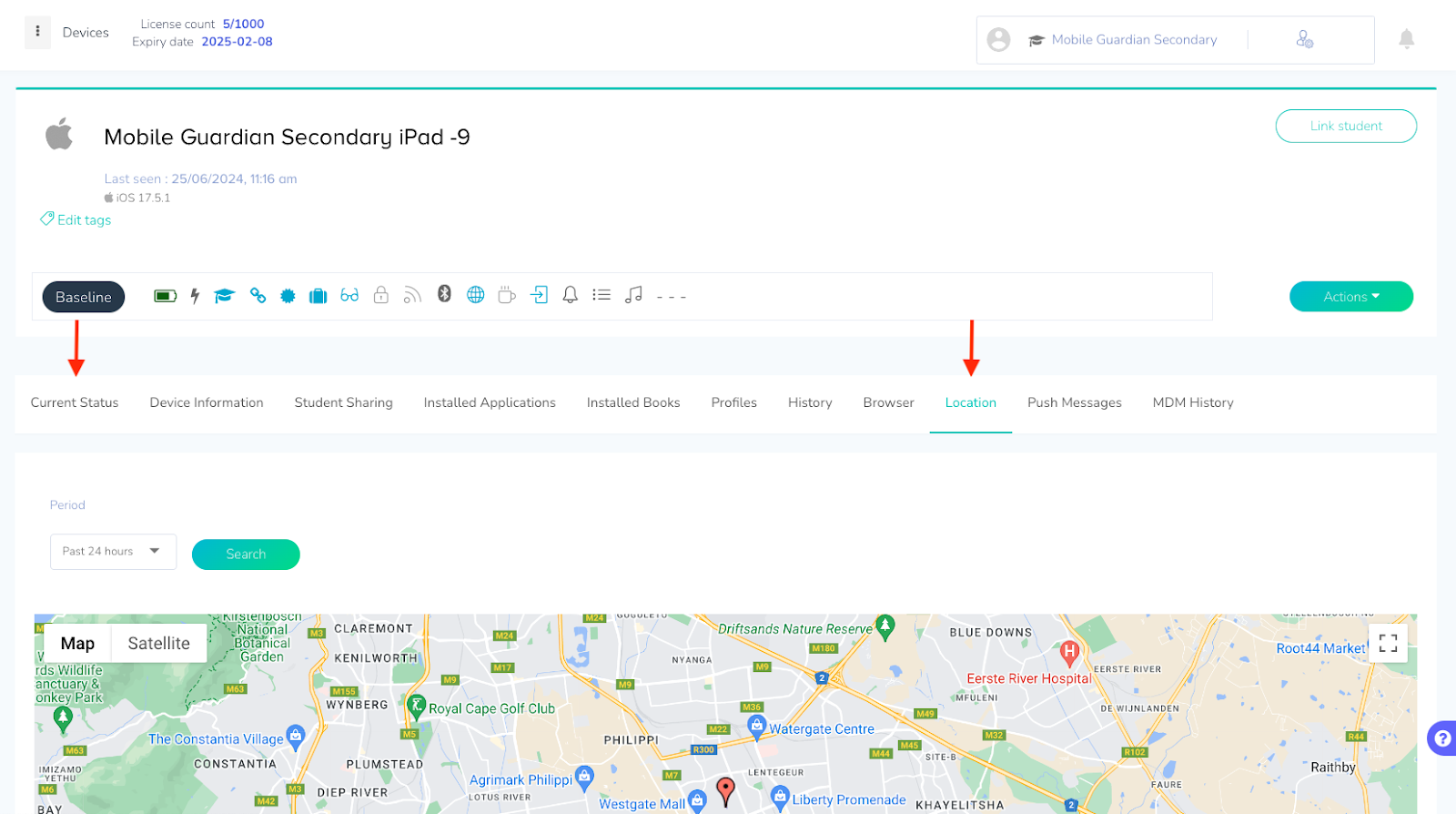Click the red location pin on map
This screenshot has width=1456, height=814.
tap(725, 790)
